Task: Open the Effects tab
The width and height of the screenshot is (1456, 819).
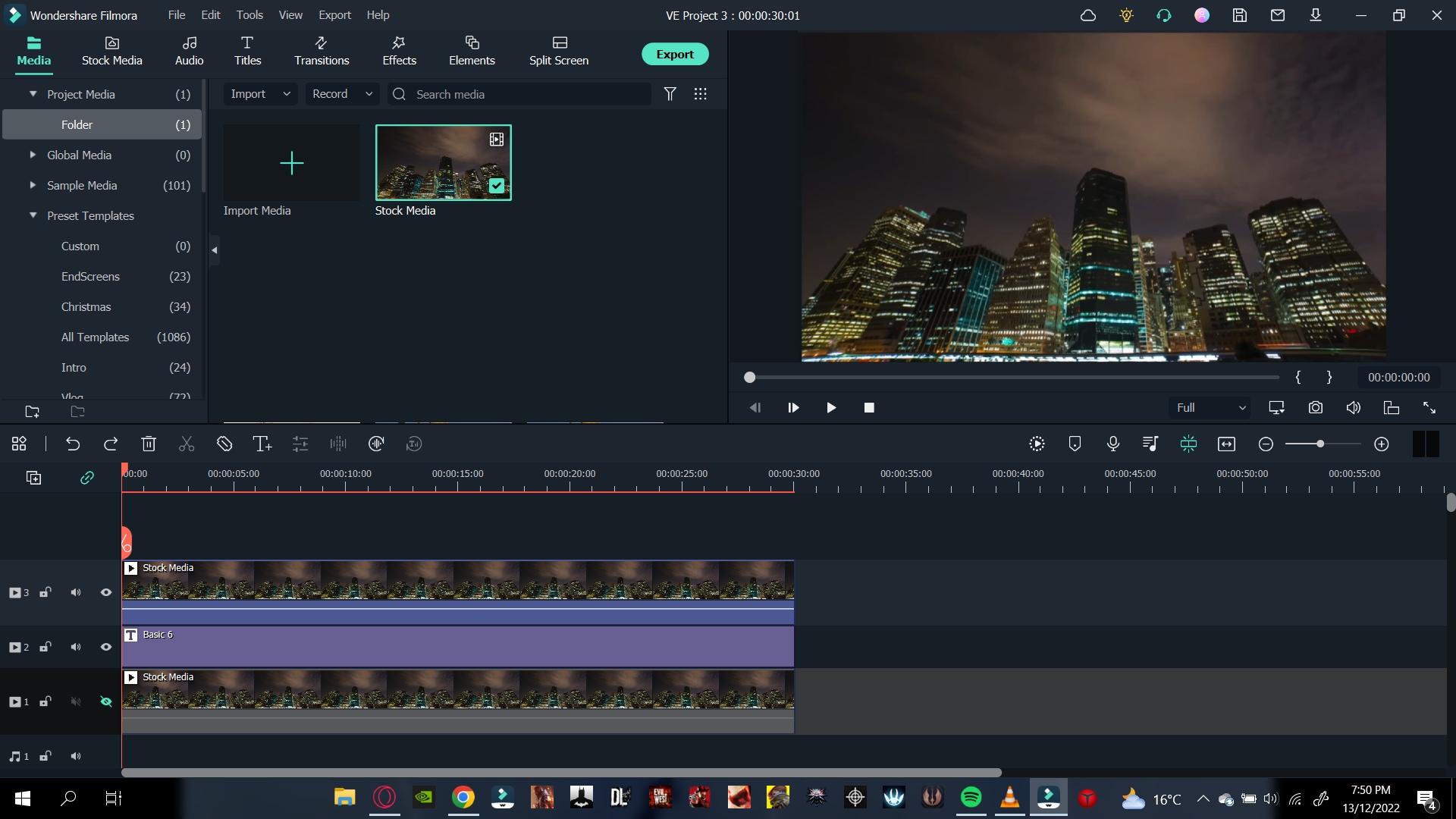Action: coord(399,50)
